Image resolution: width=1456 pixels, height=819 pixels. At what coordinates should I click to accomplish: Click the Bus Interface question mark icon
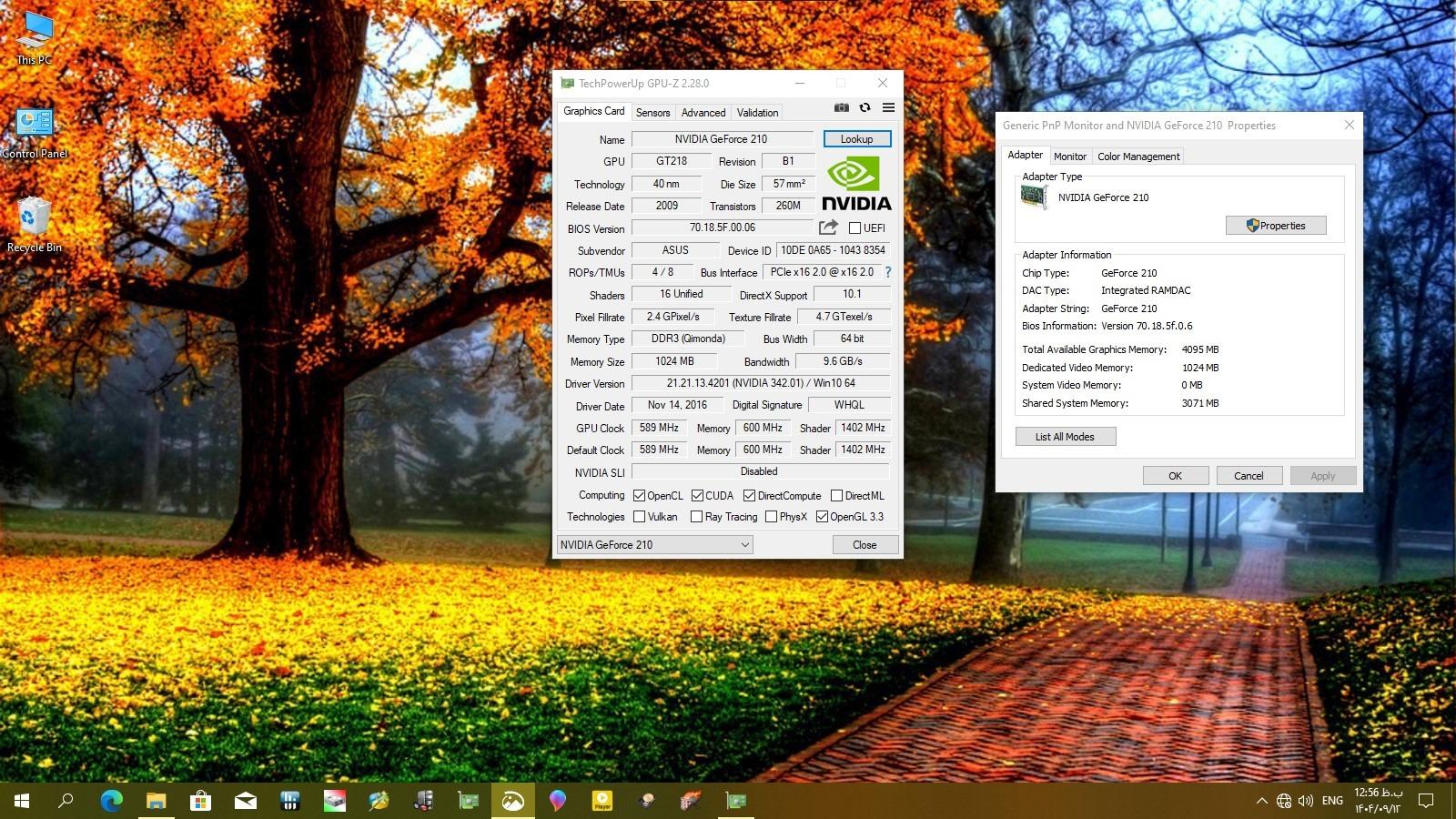(x=887, y=272)
